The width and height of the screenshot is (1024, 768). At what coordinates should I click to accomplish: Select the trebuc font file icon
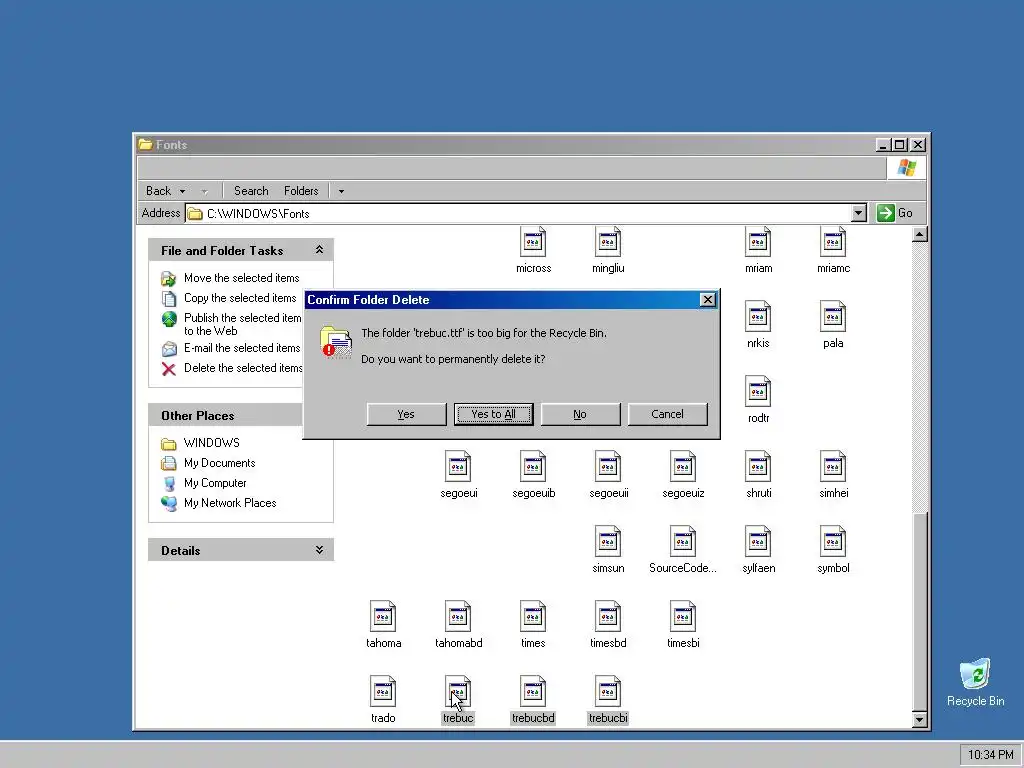pyautogui.click(x=458, y=692)
